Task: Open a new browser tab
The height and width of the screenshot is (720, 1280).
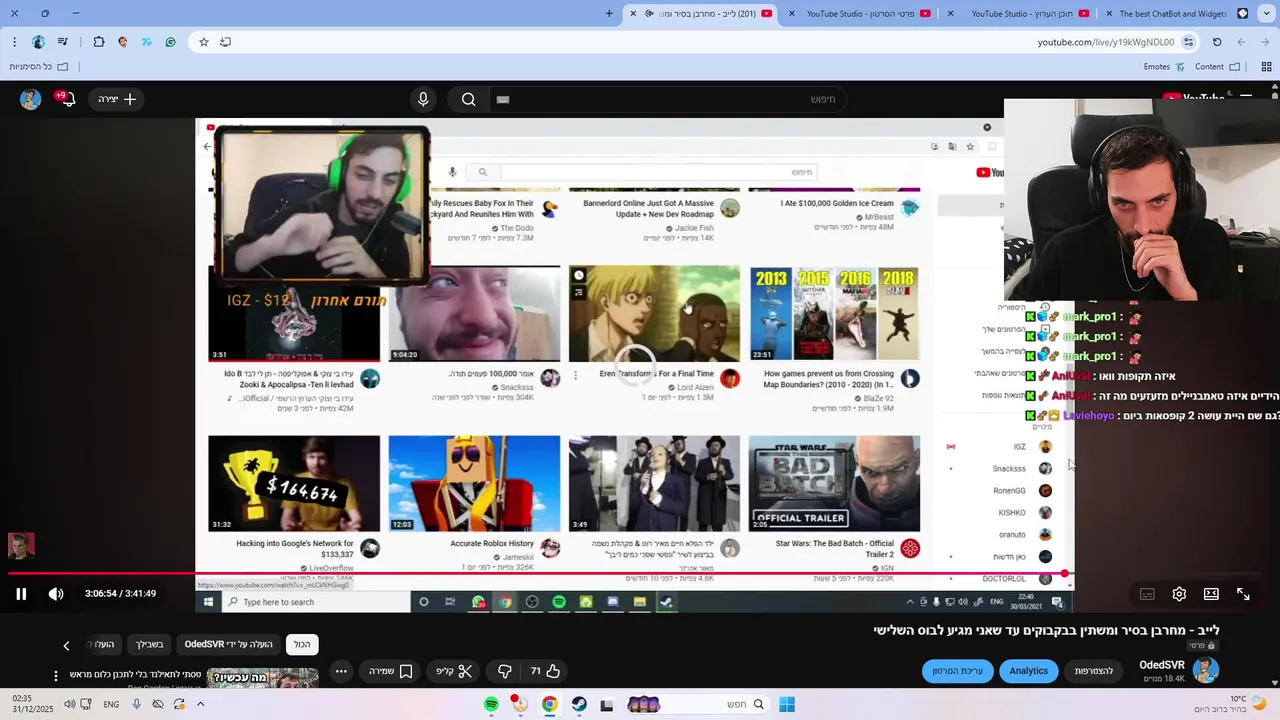Action: coord(609,14)
